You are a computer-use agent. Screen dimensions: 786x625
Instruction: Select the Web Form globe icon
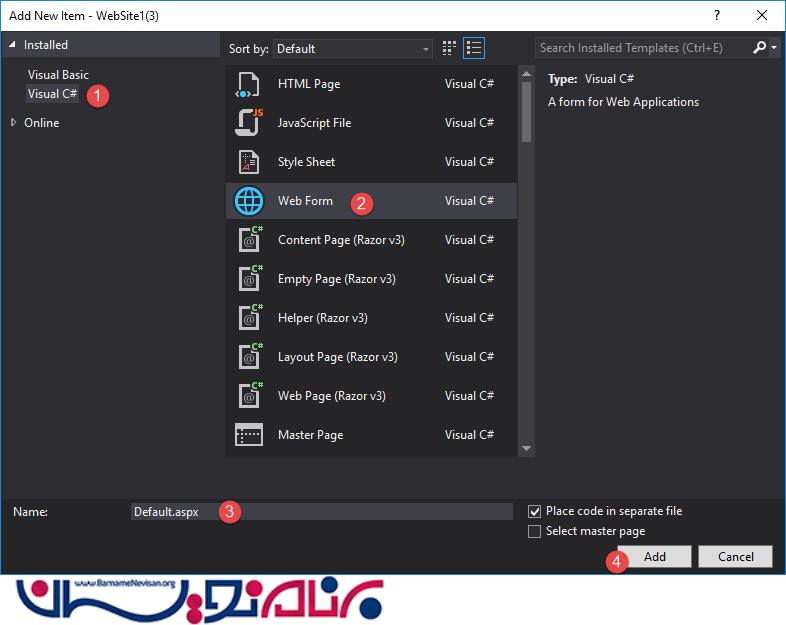click(248, 201)
